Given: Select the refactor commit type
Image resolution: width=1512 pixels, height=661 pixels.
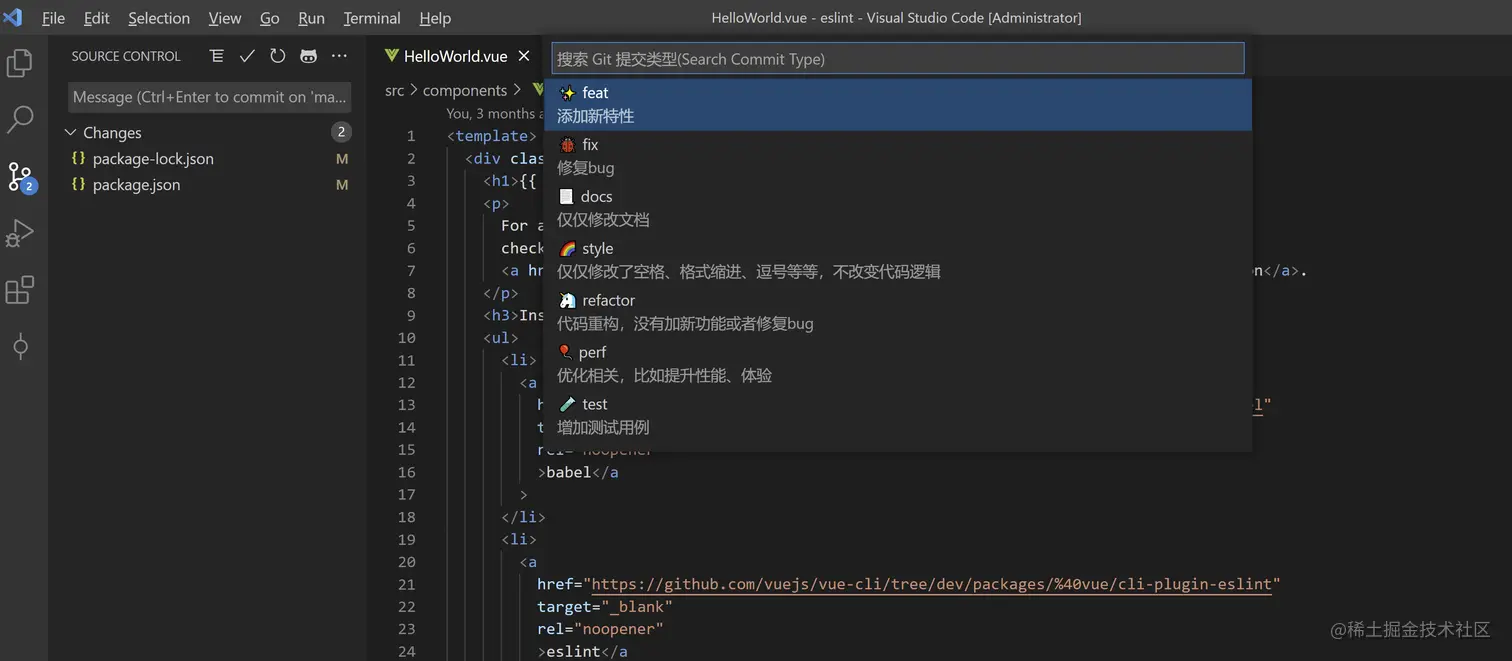Looking at the screenshot, I should pos(898,313).
